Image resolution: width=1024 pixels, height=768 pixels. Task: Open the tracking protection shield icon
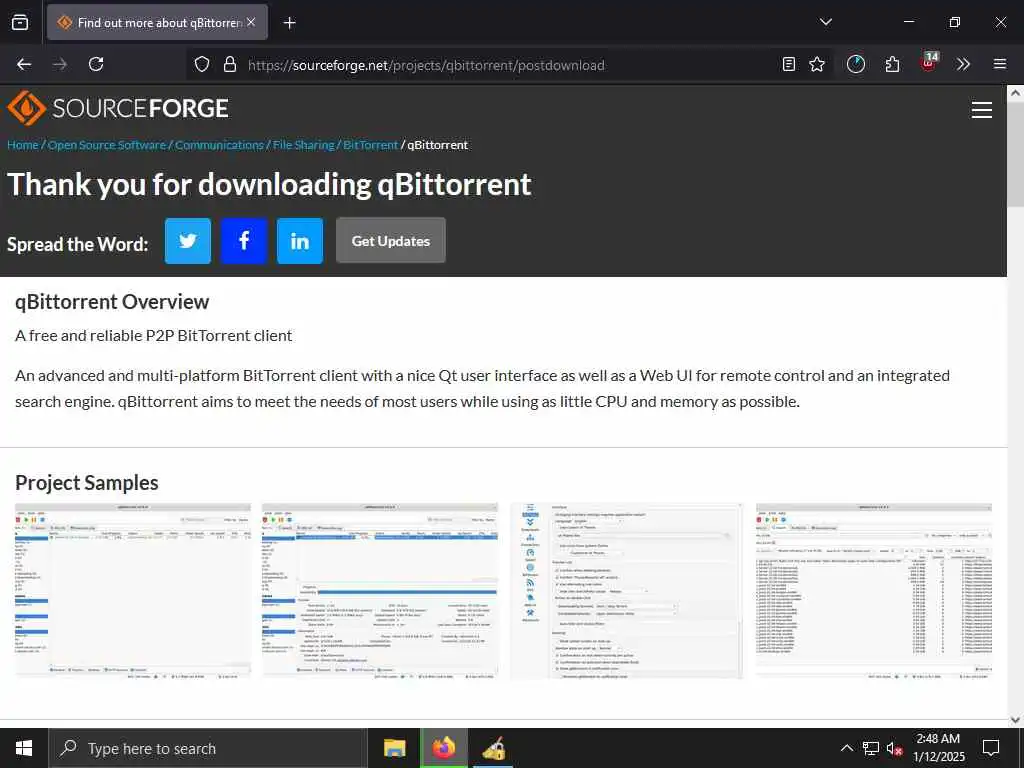(x=202, y=65)
